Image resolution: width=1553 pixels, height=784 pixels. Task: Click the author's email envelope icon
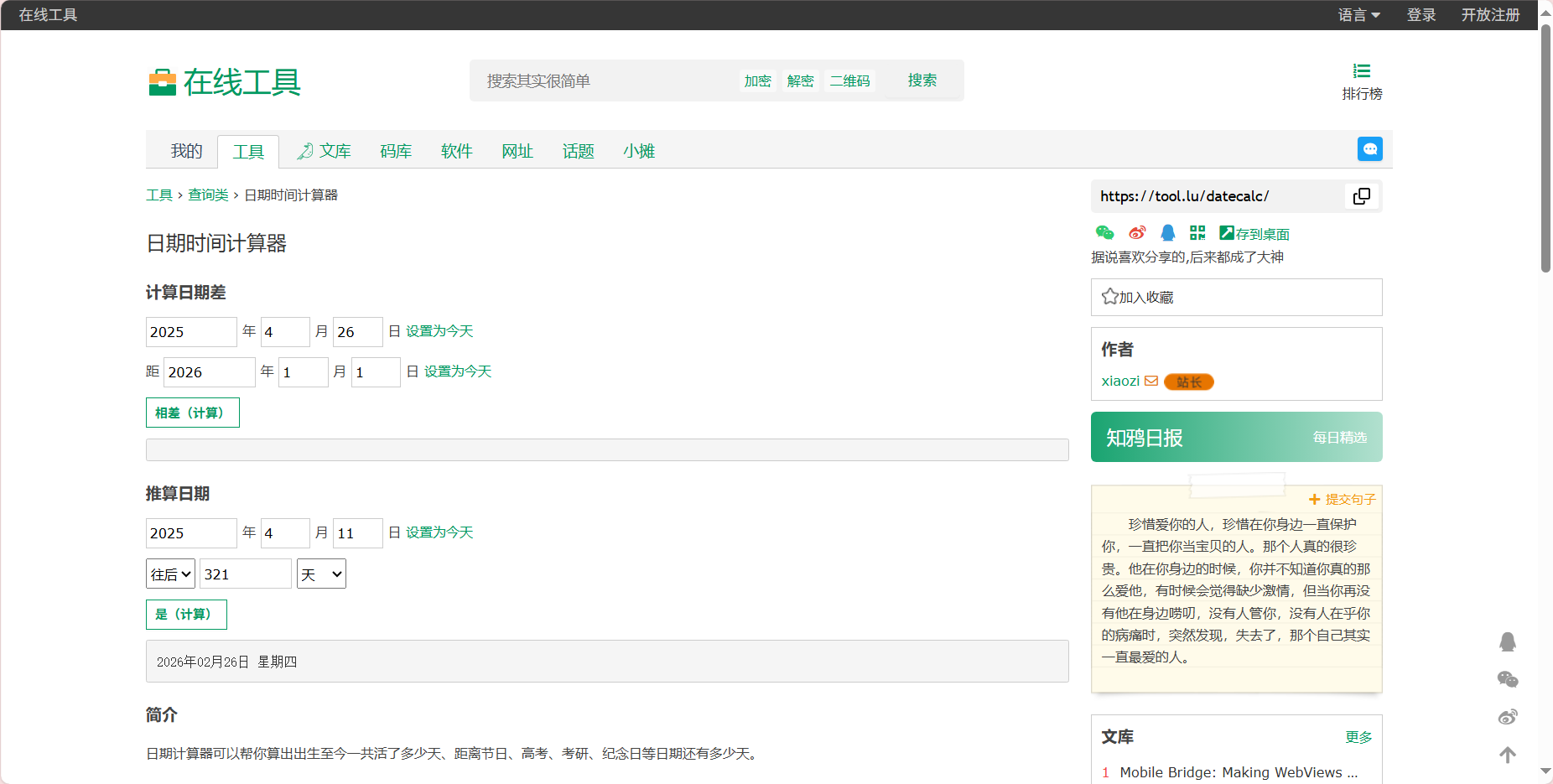(x=1151, y=382)
